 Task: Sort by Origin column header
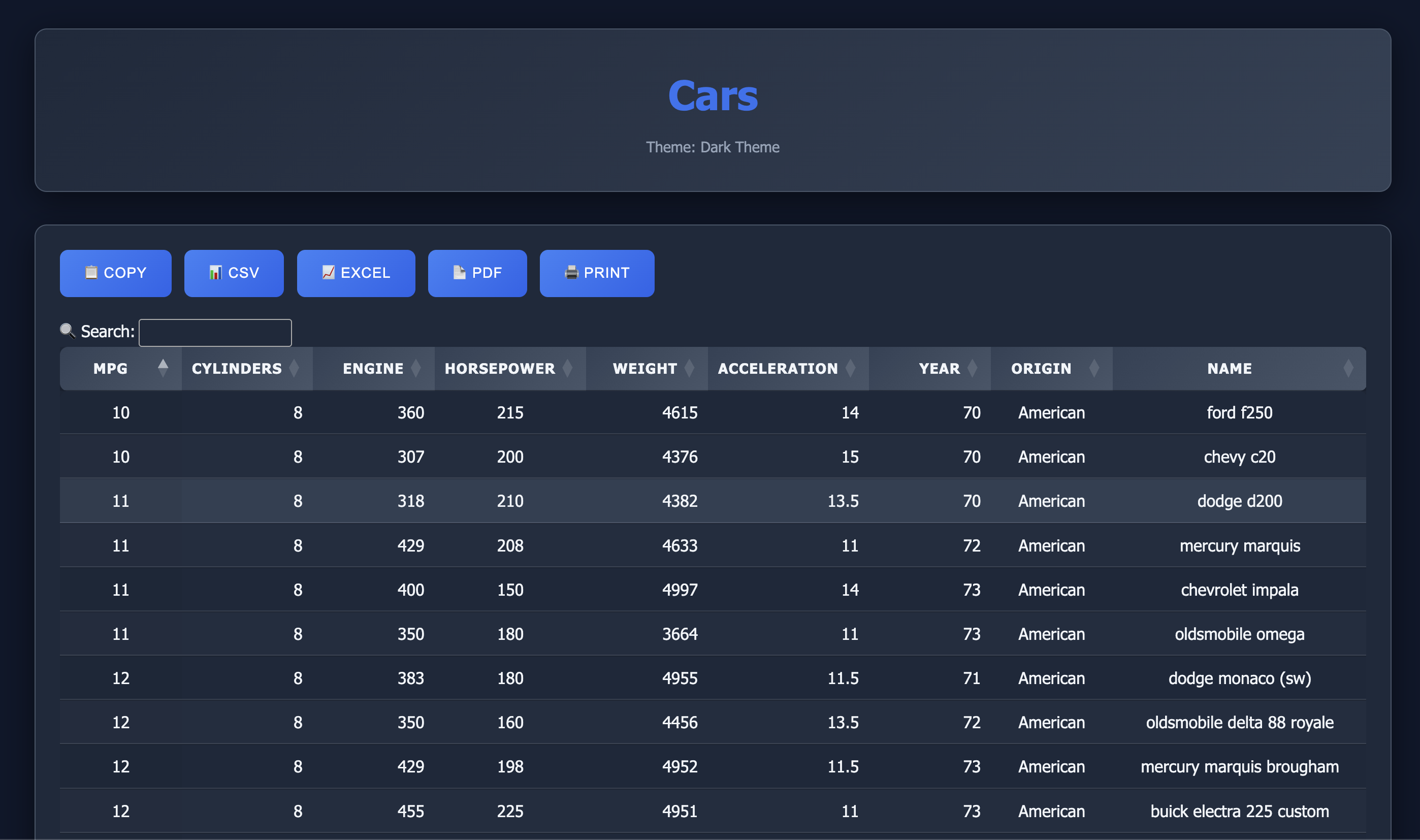[1041, 368]
